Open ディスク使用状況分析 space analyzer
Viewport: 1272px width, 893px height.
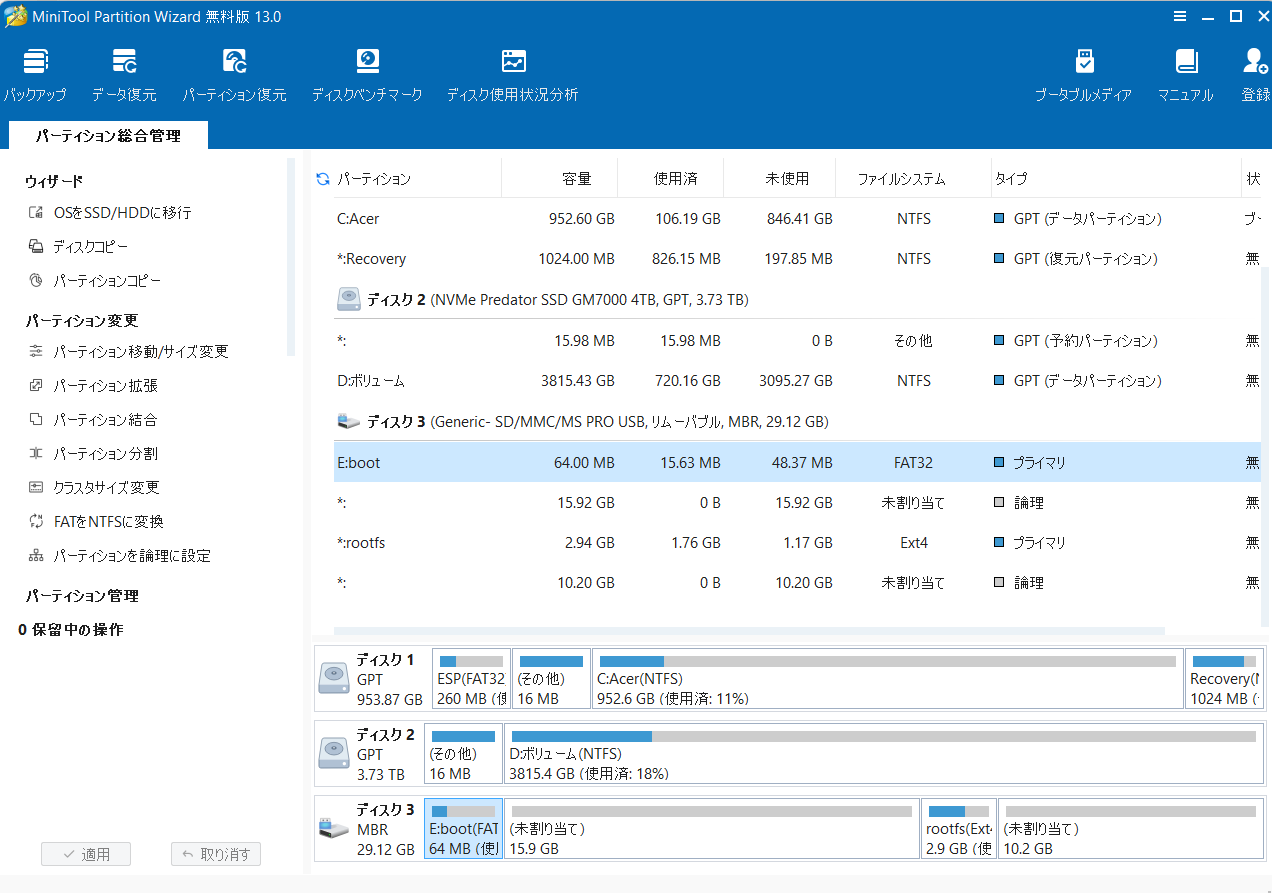click(x=512, y=75)
